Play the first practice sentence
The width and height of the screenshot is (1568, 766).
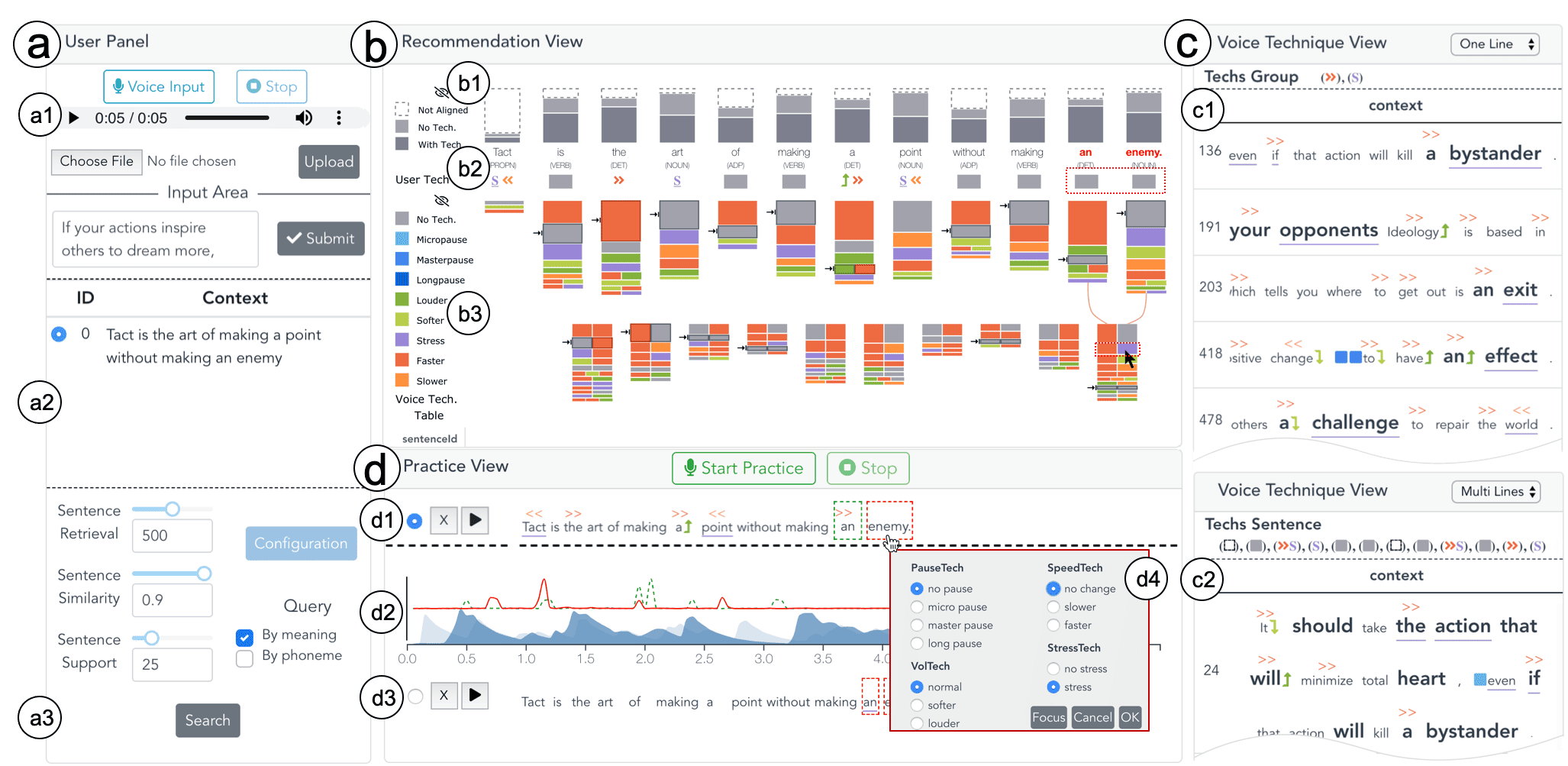[x=475, y=520]
